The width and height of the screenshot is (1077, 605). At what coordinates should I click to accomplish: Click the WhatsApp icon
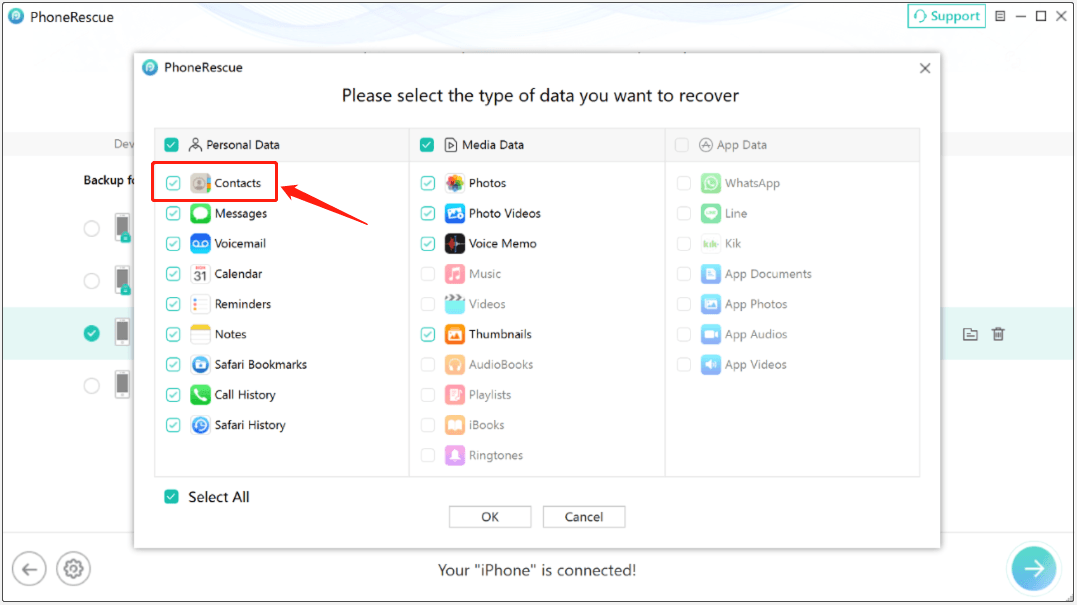pos(710,183)
